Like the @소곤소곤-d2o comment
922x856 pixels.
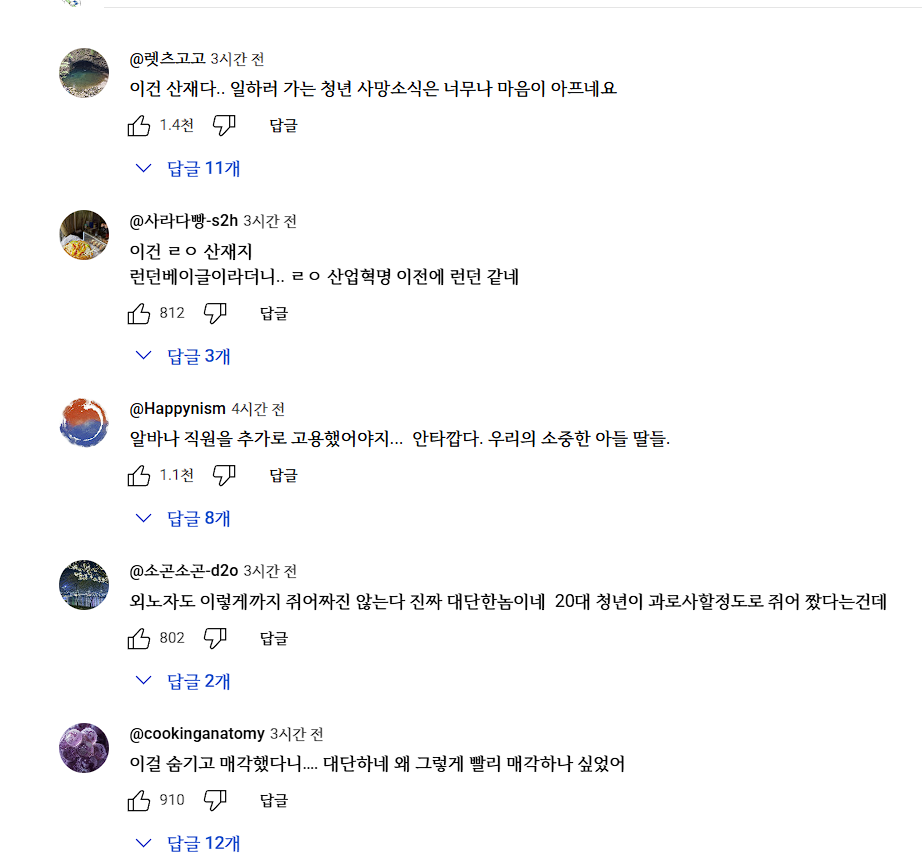pos(139,638)
